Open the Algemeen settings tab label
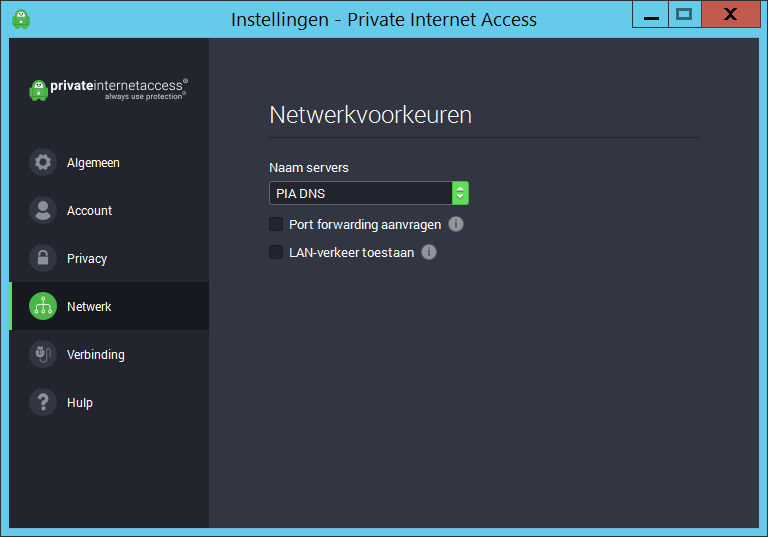768x537 pixels. click(93, 163)
